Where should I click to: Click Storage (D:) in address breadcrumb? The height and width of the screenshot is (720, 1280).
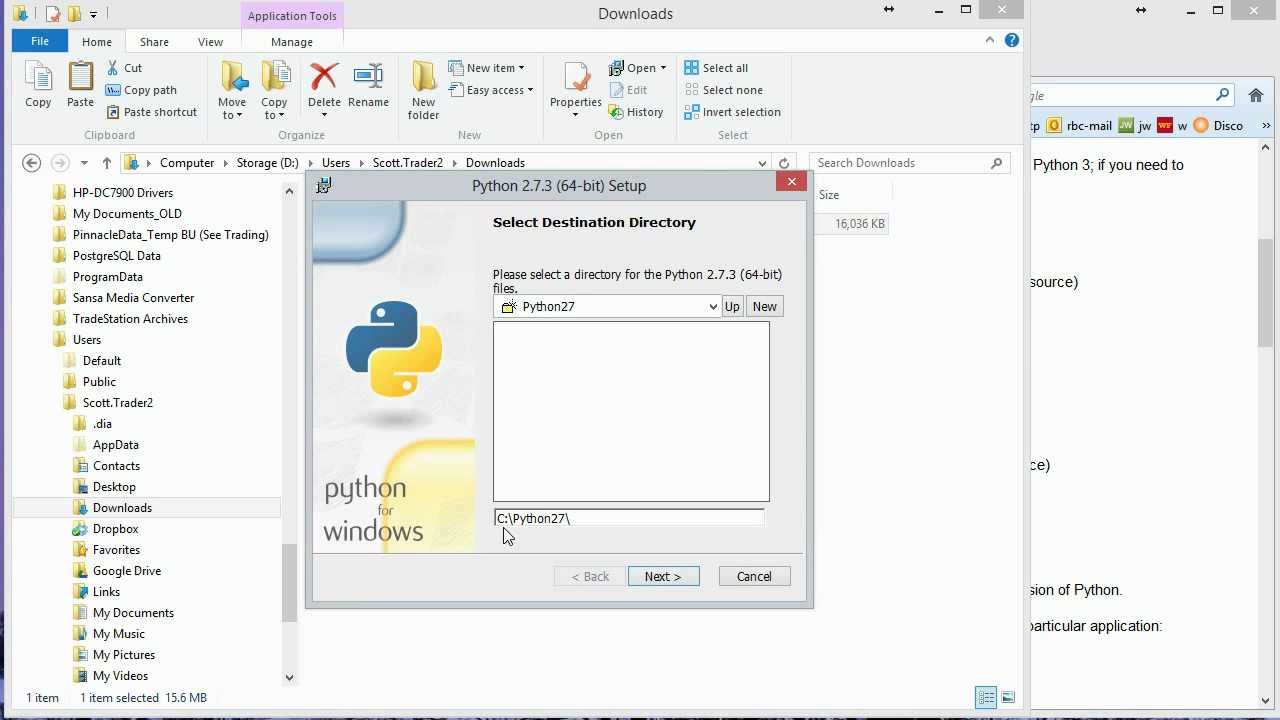click(x=267, y=163)
